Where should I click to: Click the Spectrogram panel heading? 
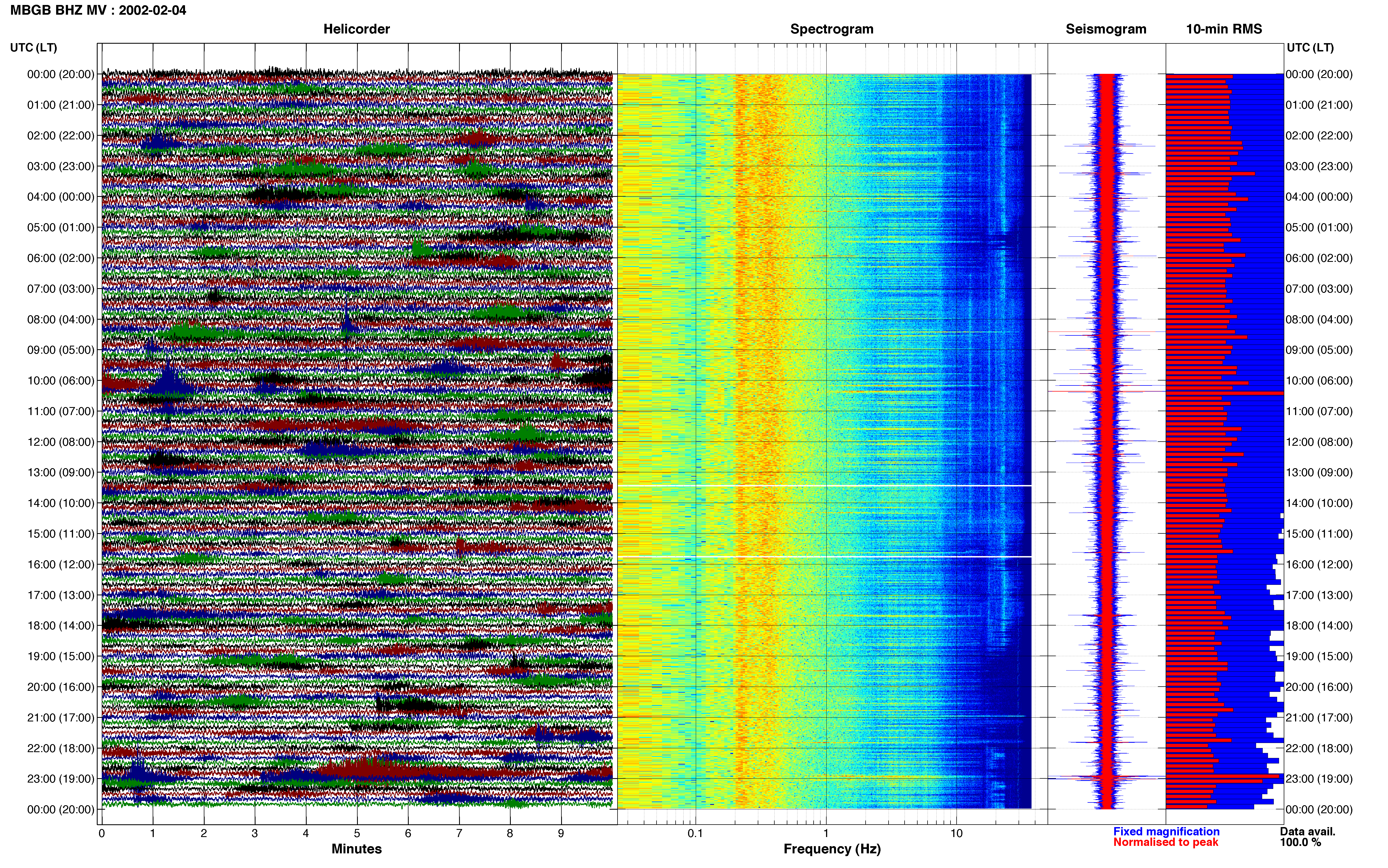pos(832,29)
